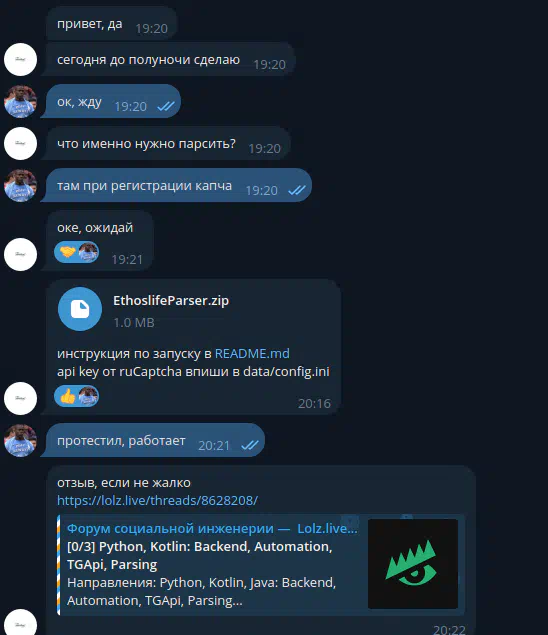The width and height of the screenshot is (548, 635).
Task: Open the README.md link
Action: click(252, 354)
